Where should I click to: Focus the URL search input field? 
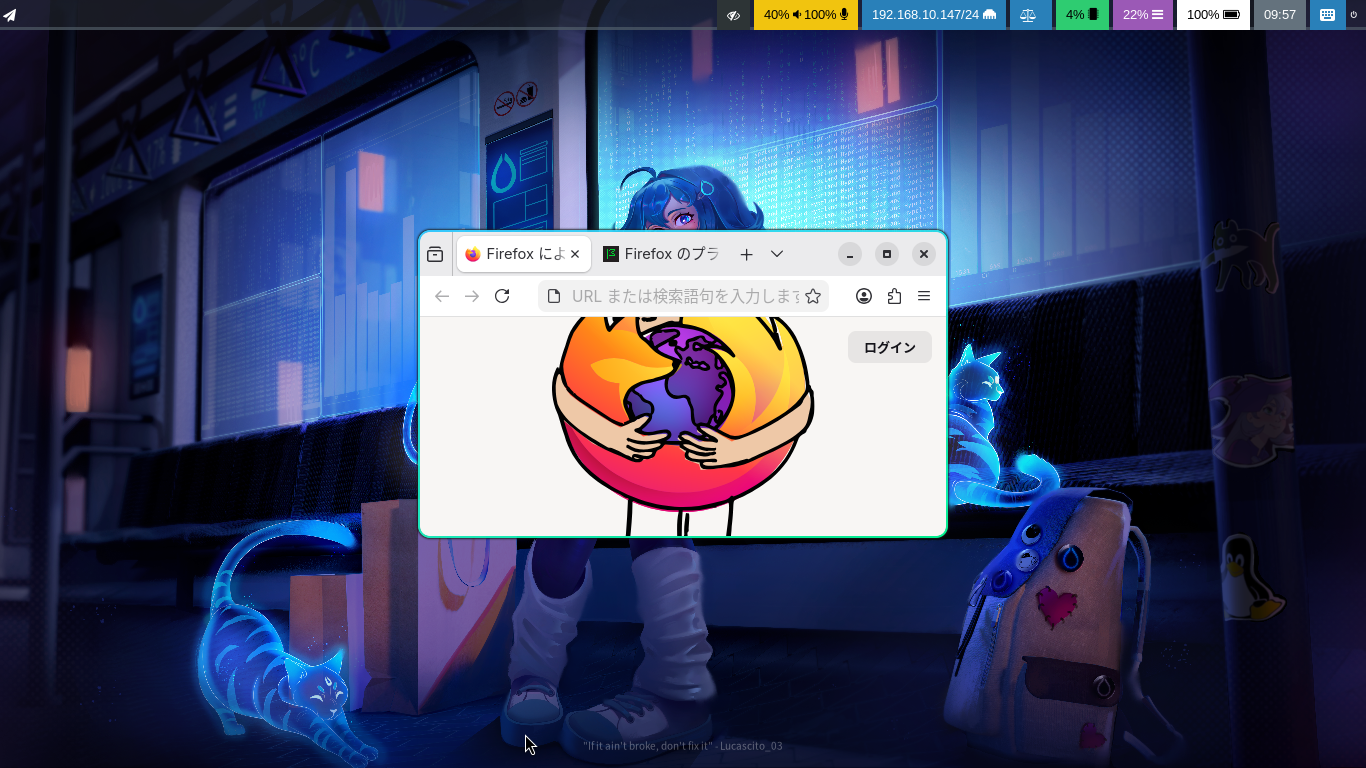tap(686, 296)
